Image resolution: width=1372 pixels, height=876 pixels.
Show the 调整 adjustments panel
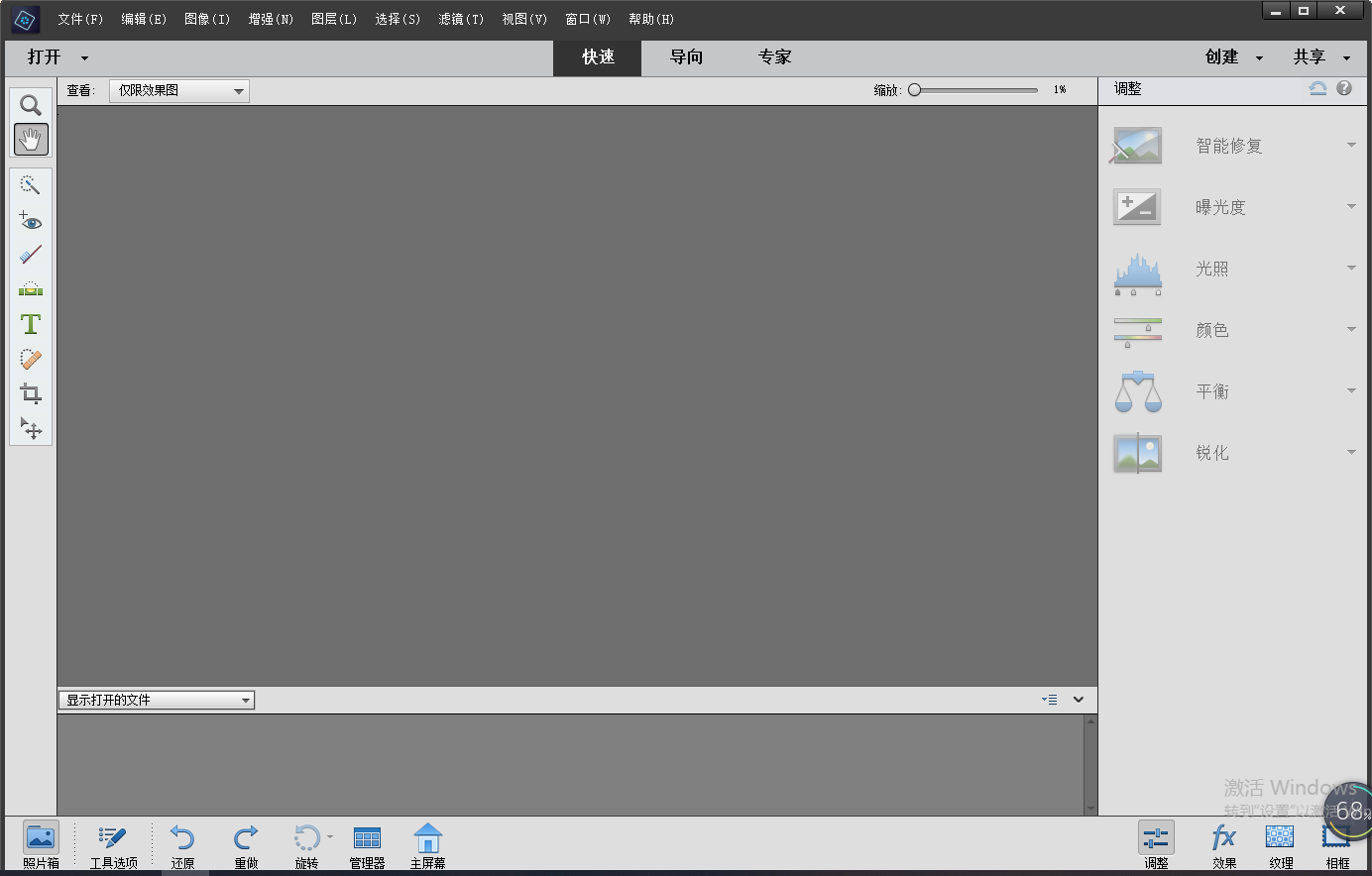pyautogui.click(x=1156, y=845)
